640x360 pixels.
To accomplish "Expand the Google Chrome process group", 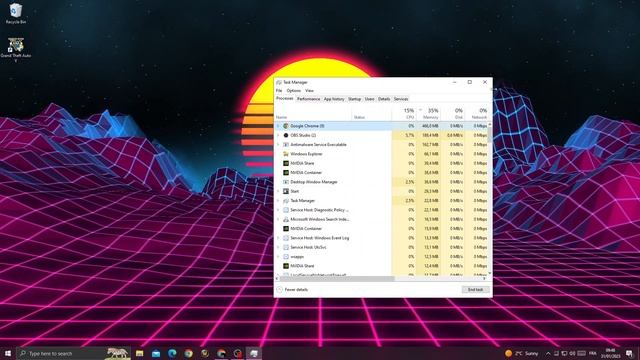I will (x=278, y=126).
